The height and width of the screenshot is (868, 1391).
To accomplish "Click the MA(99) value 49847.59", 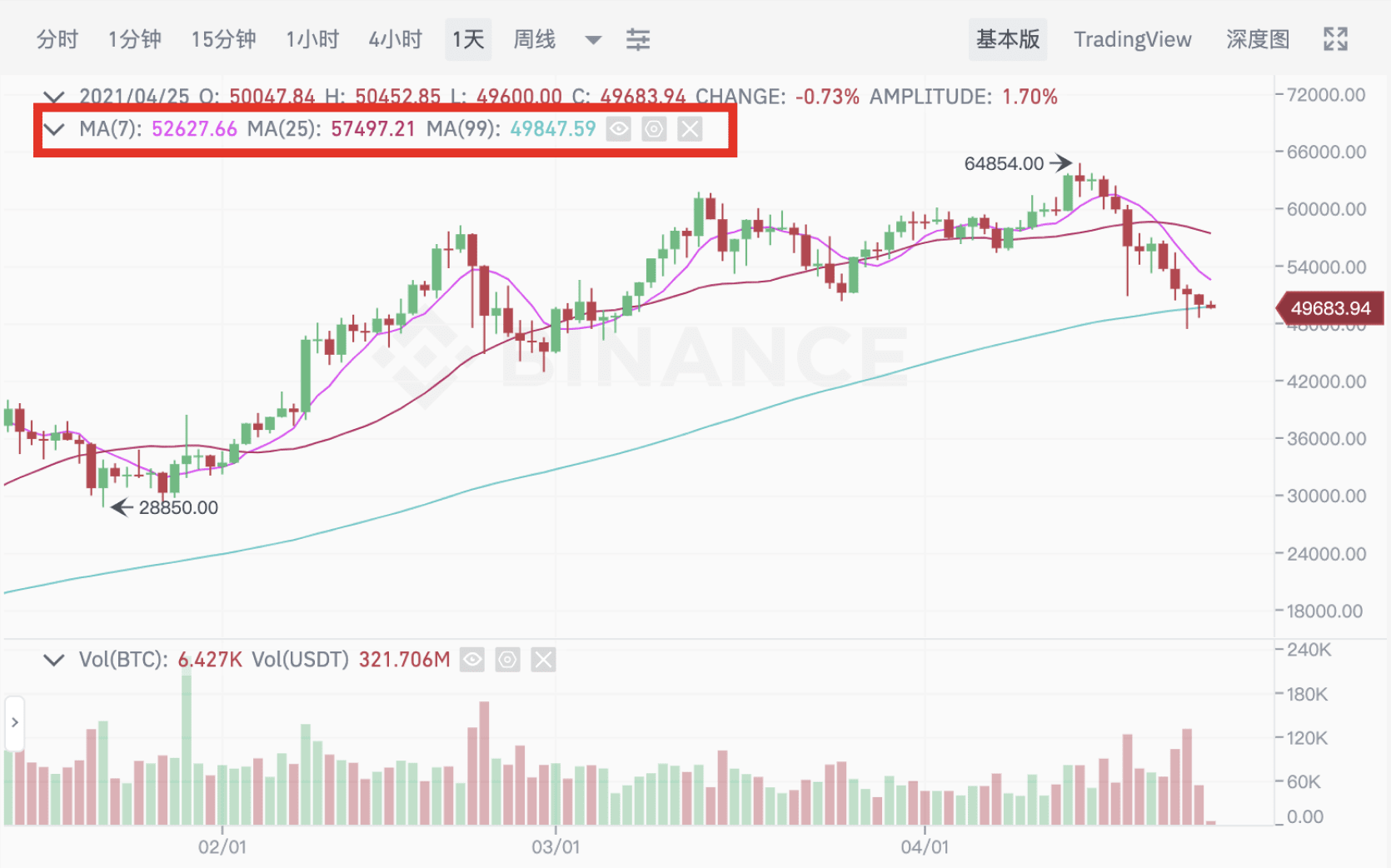I will 553,129.
